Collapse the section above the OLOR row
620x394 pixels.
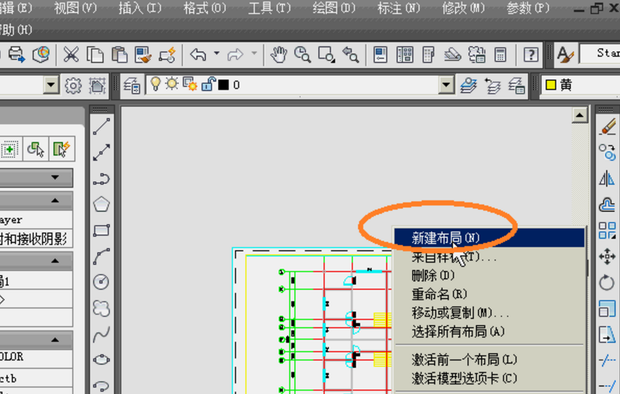click(55, 340)
